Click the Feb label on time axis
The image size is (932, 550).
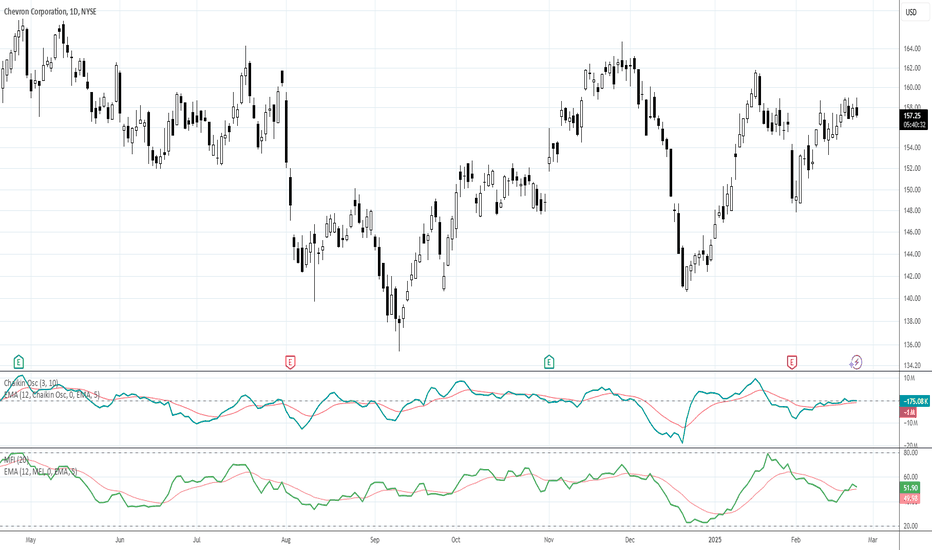pos(795,540)
